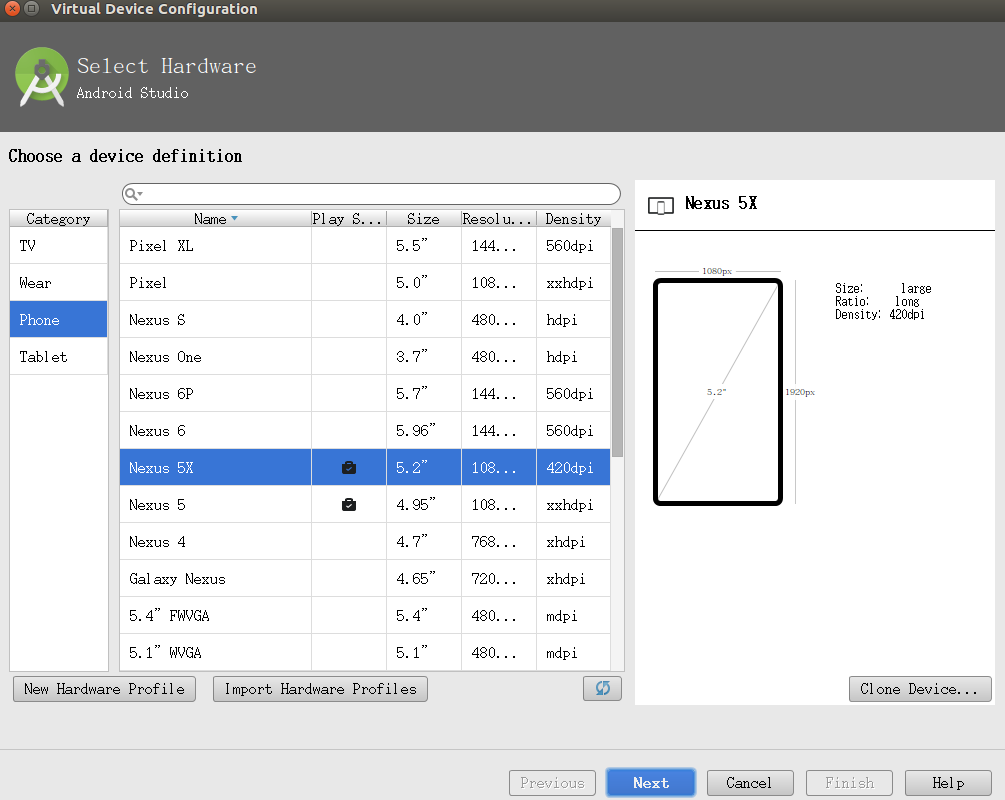Click the device list vertical scrollbar
Viewport: 1005px width, 800px height.
(617, 342)
